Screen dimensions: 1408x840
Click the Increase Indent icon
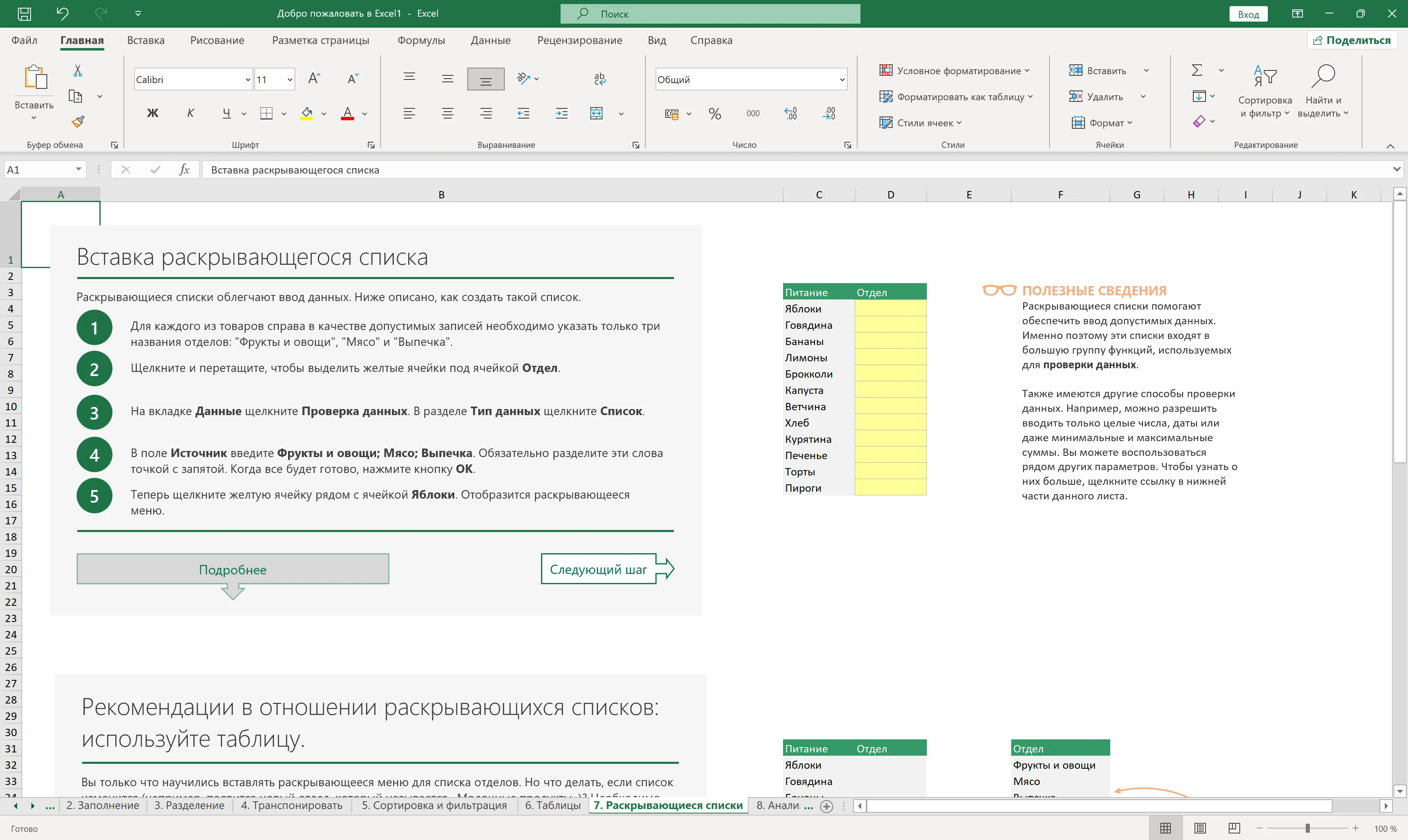(561, 113)
